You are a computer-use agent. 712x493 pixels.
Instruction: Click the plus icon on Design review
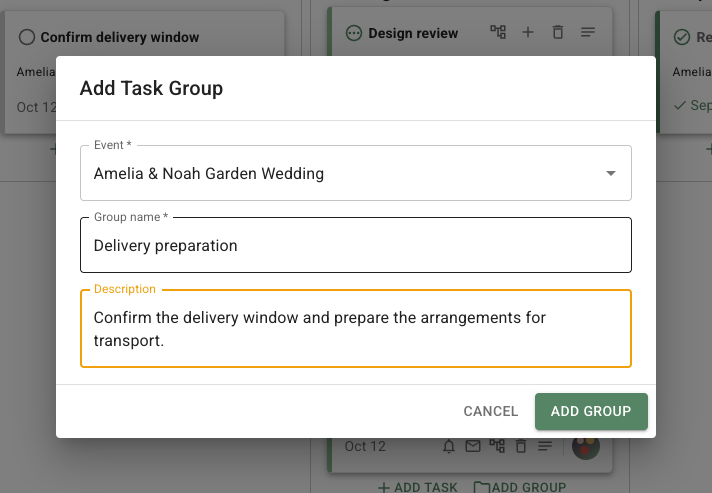(528, 32)
